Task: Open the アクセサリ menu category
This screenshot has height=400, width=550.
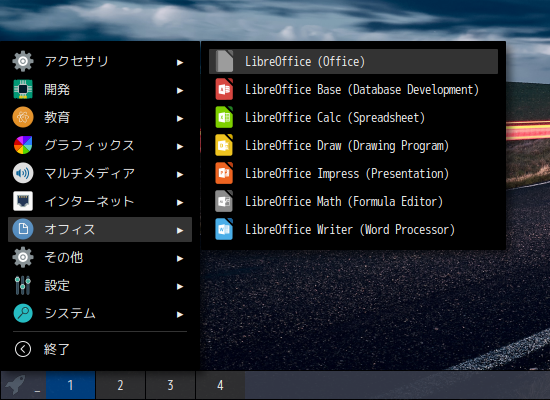Action: tap(100, 61)
